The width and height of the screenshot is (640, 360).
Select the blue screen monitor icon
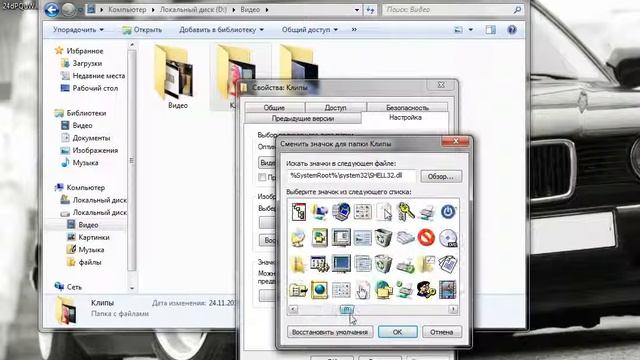pos(341,264)
